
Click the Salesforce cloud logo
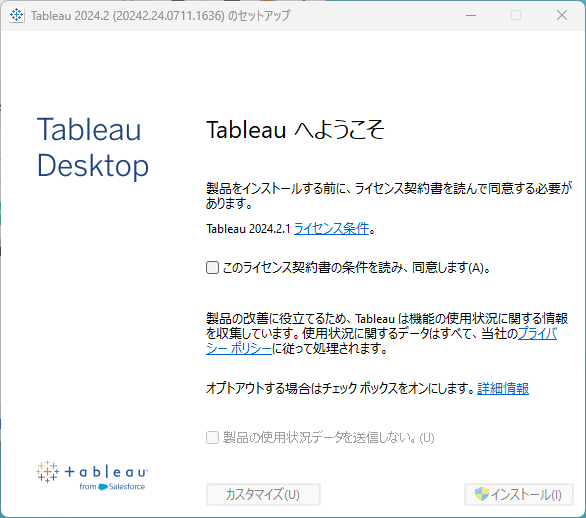(x=103, y=487)
